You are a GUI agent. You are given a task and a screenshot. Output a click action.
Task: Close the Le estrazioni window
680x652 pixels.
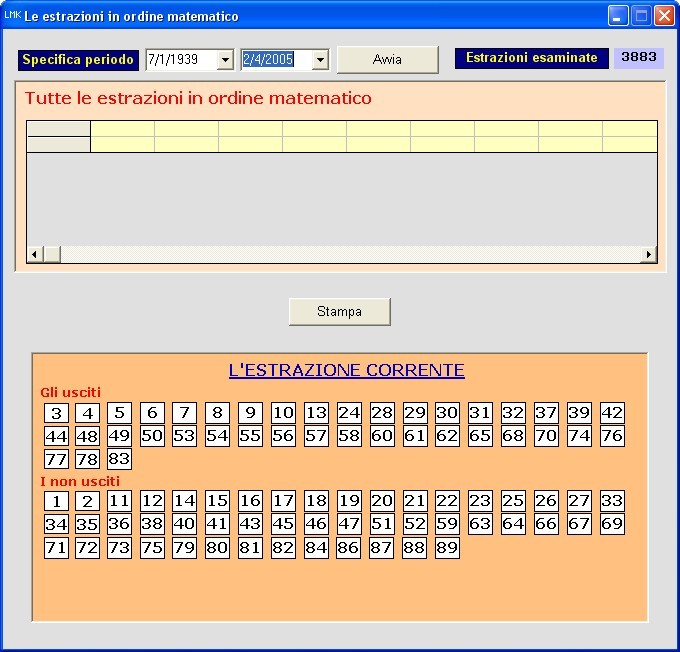(x=664, y=16)
